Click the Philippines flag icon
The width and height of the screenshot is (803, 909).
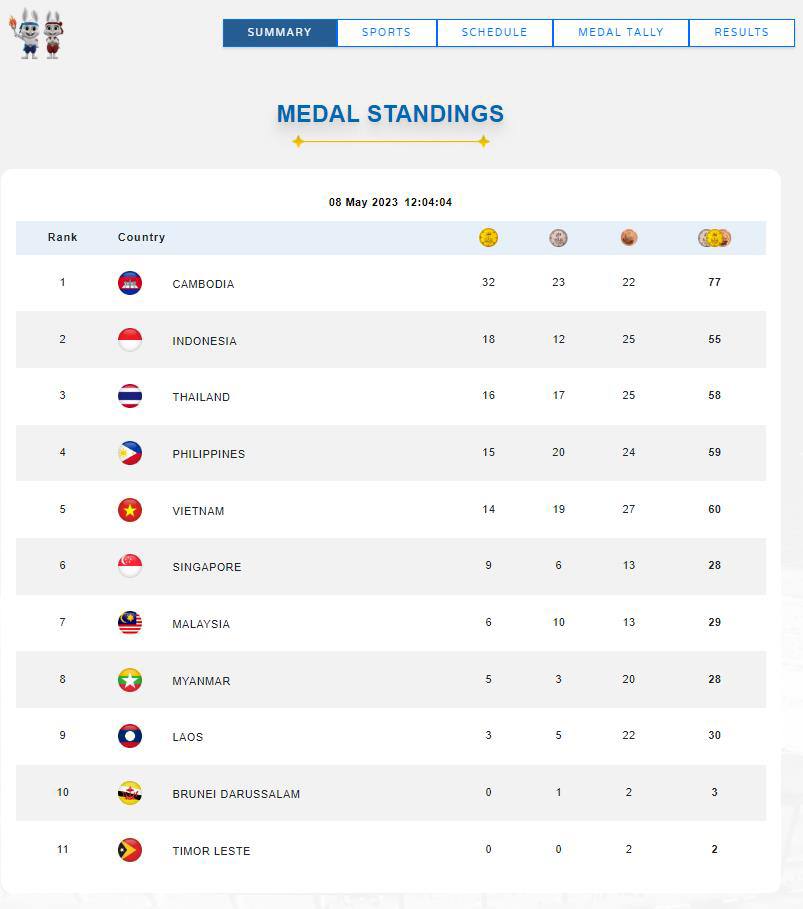click(x=130, y=453)
